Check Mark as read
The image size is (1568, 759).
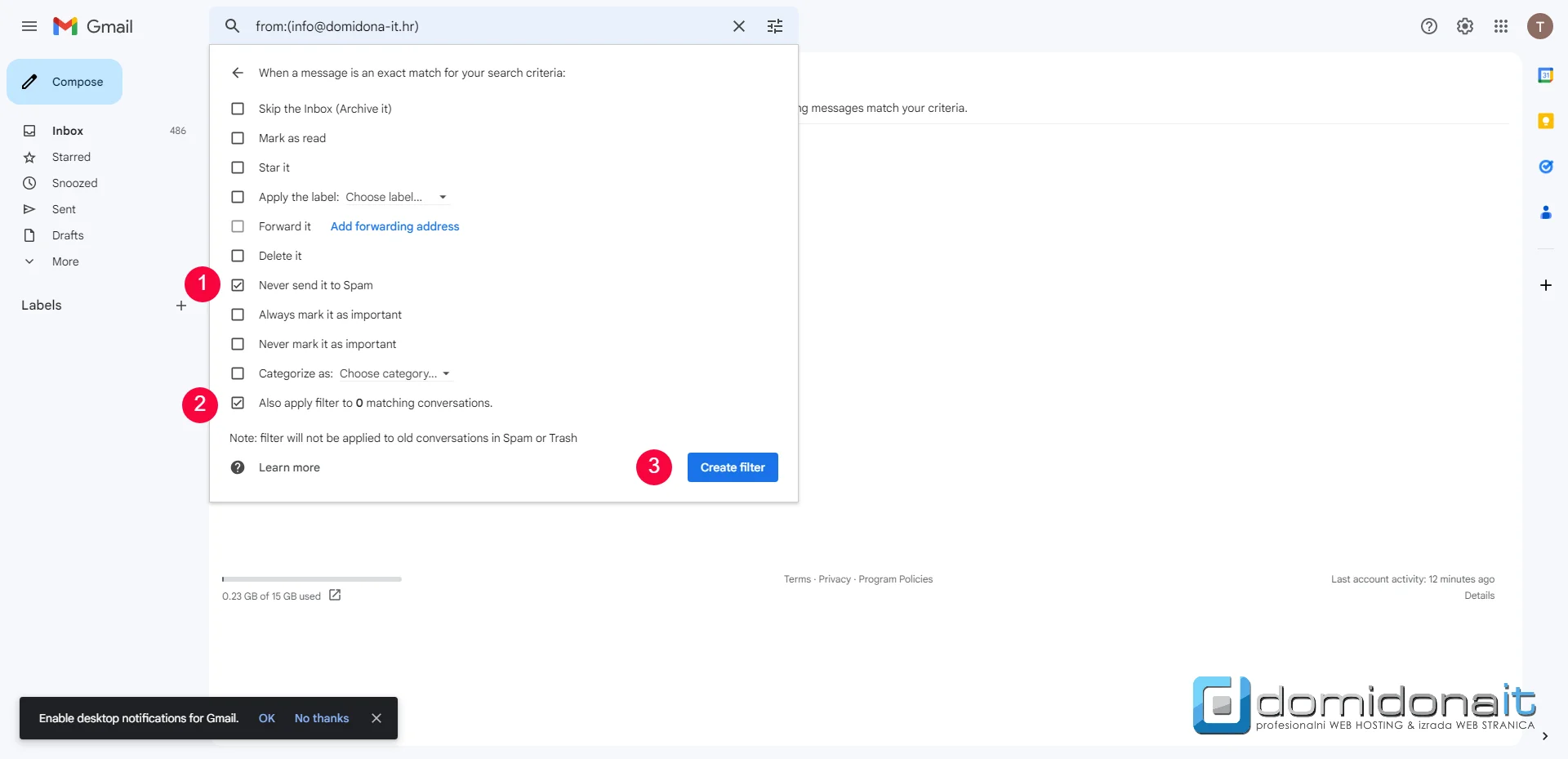click(238, 138)
